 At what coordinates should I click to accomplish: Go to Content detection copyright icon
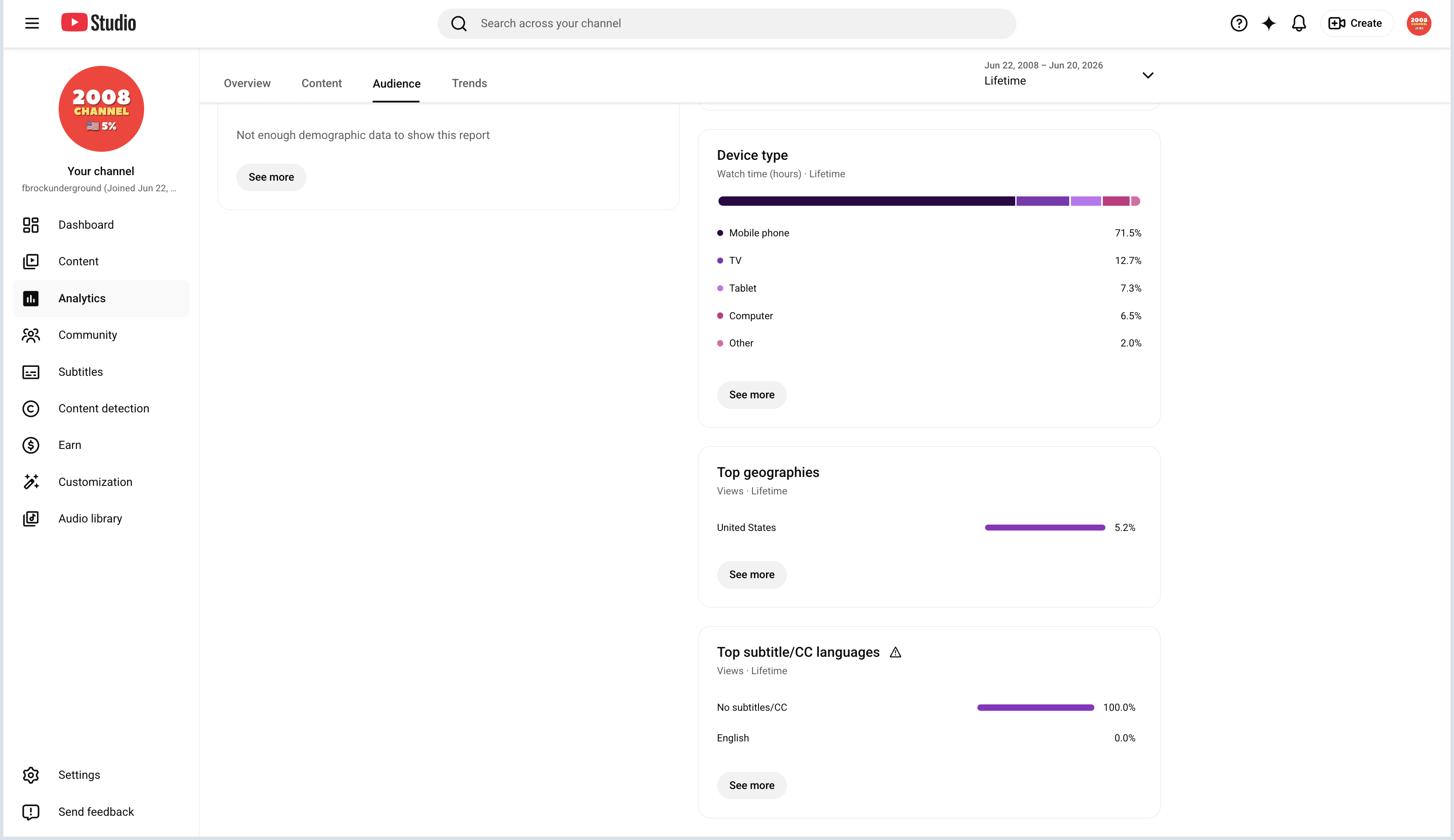31,409
